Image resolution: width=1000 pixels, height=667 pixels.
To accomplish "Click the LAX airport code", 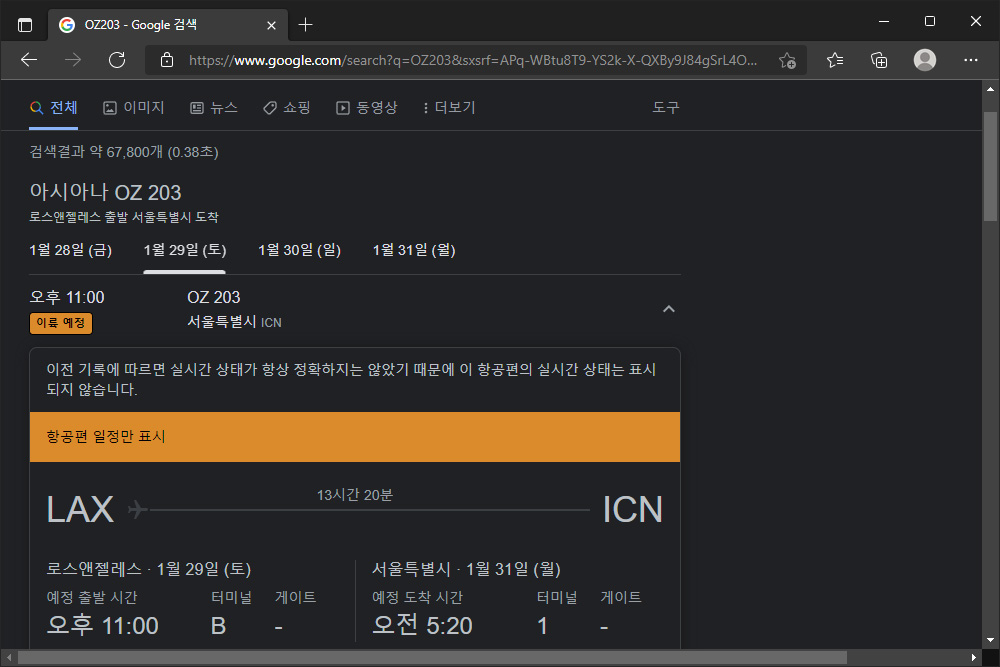I will coord(80,509).
